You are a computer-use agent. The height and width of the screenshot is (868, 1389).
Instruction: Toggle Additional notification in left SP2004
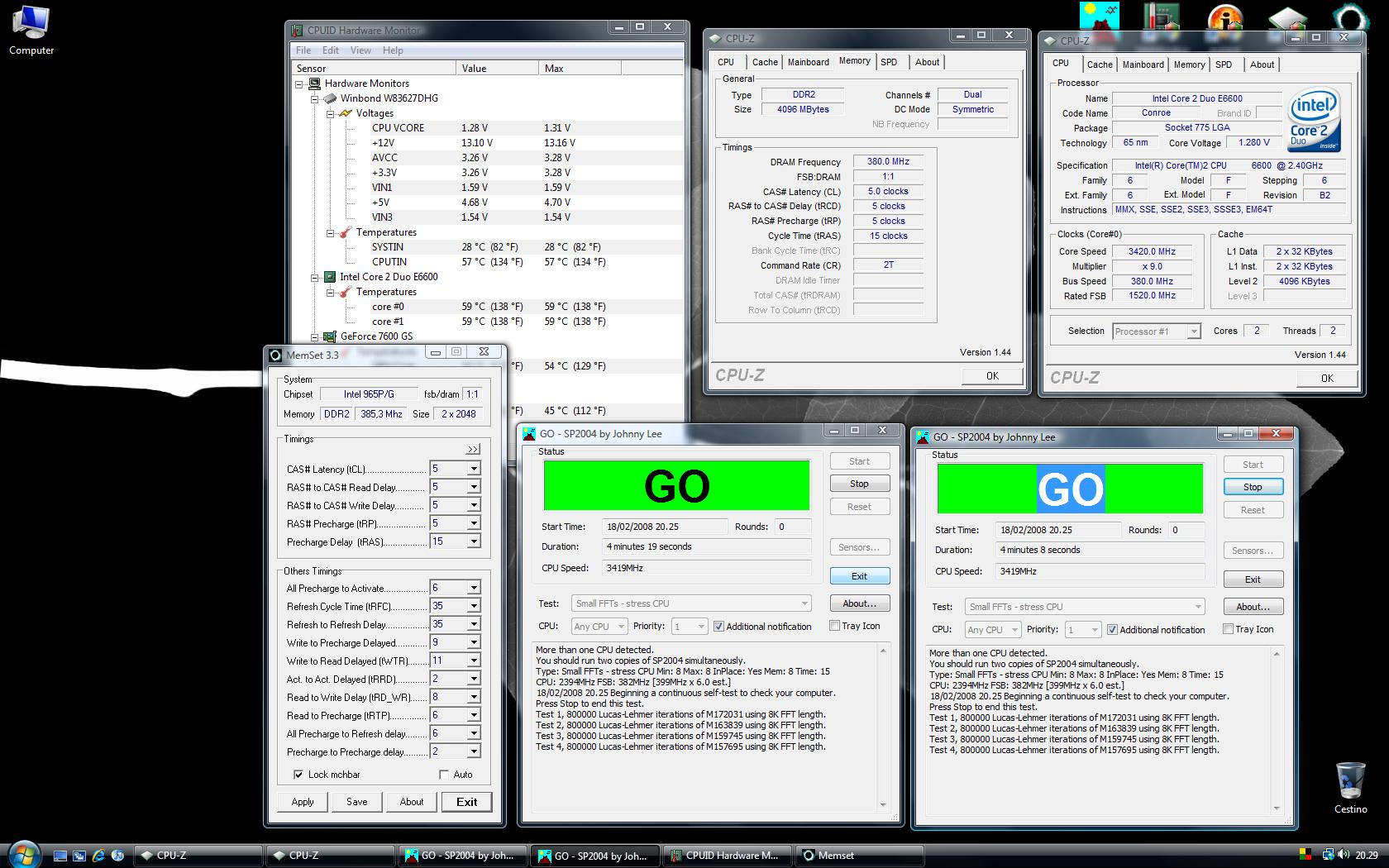point(718,627)
